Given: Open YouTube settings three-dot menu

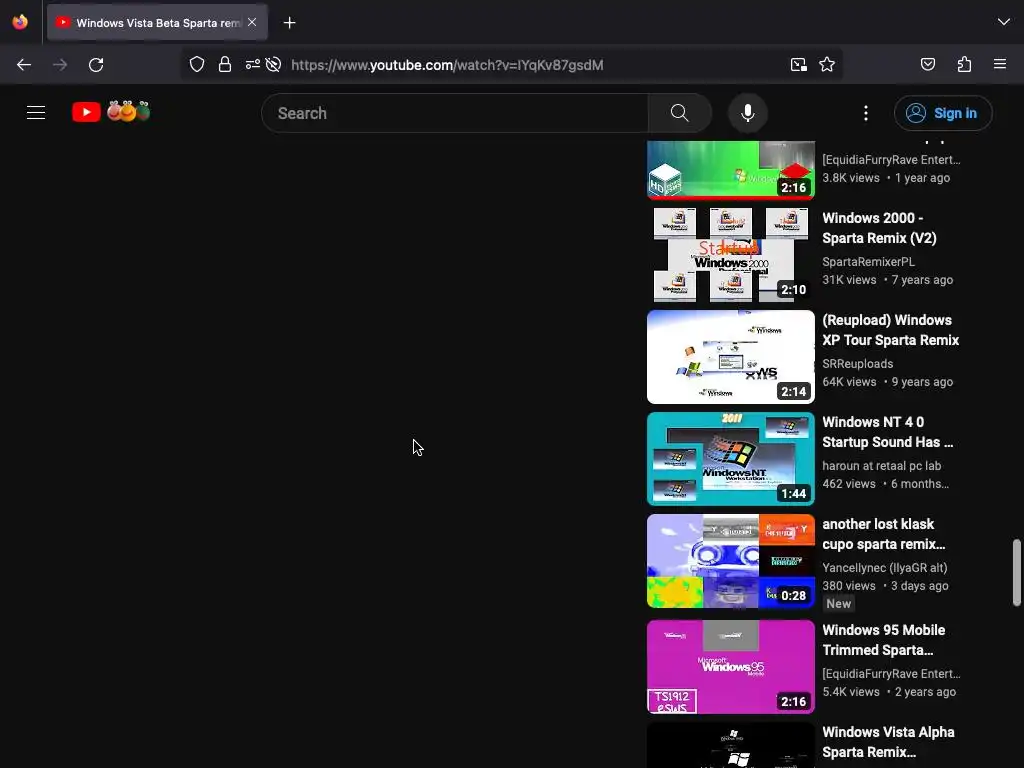Looking at the screenshot, I should [x=866, y=113].
